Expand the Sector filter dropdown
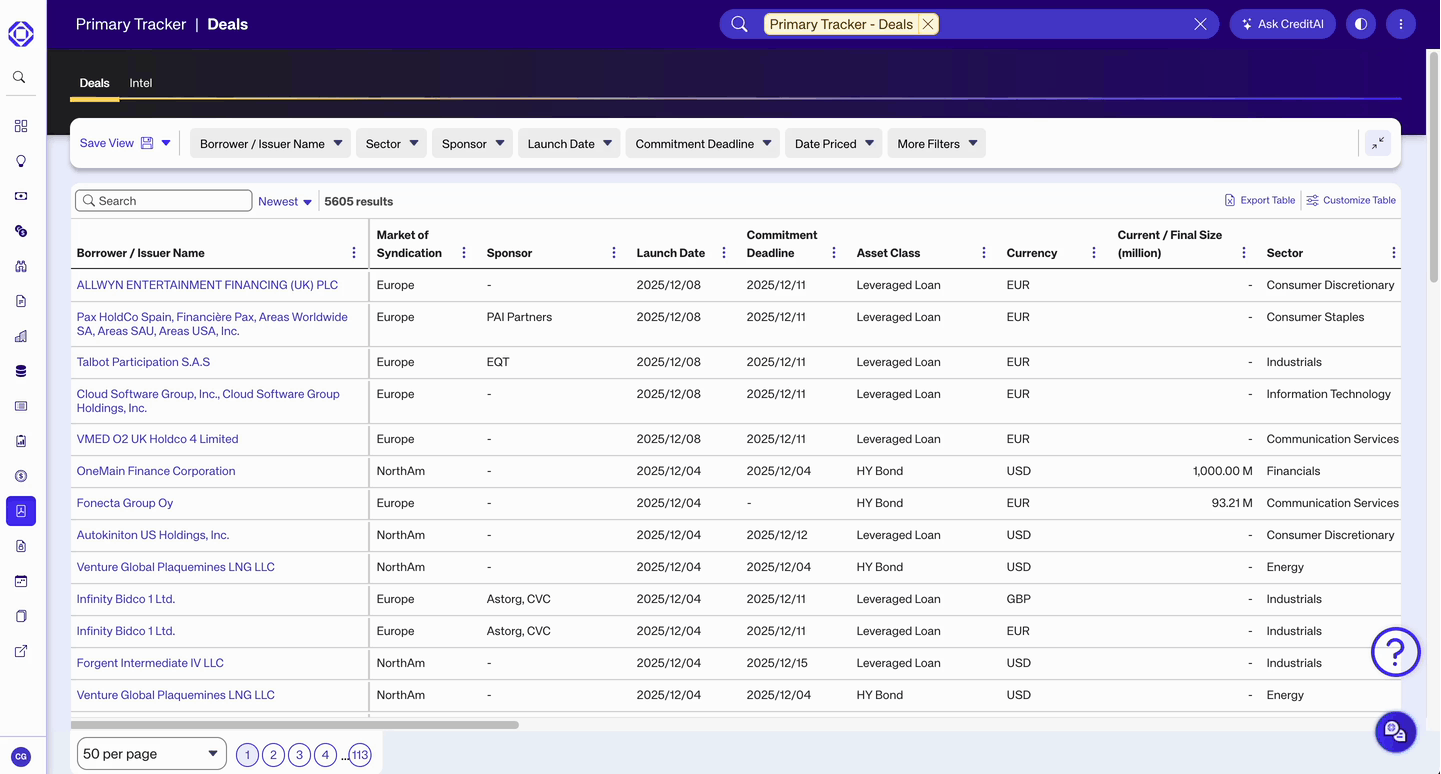The image size is (1441, 774). [x=390, y=143]
